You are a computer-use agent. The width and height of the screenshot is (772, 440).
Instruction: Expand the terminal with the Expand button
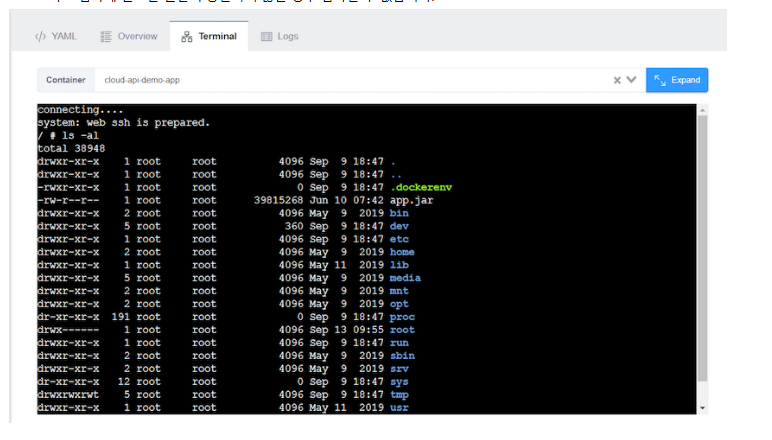(677, 80)
